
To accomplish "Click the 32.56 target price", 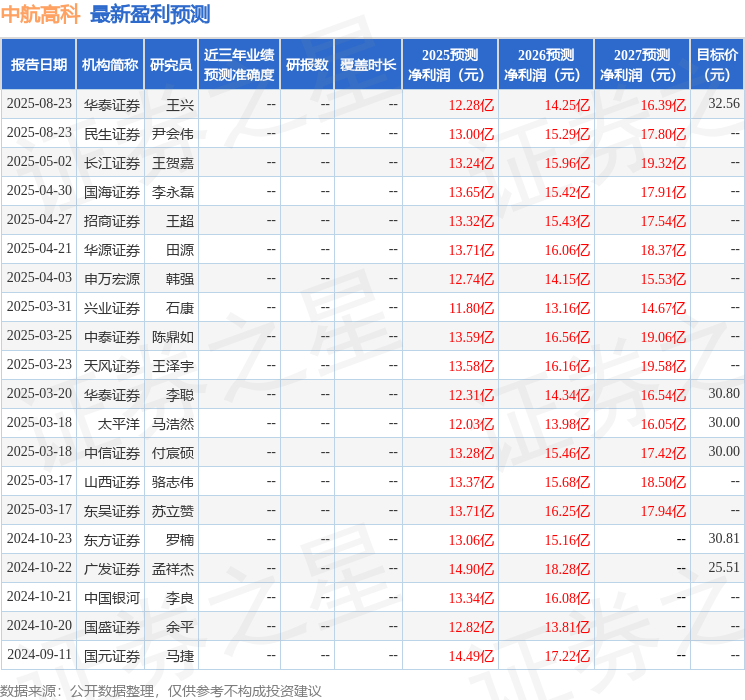I will click(x=724, y=103).
